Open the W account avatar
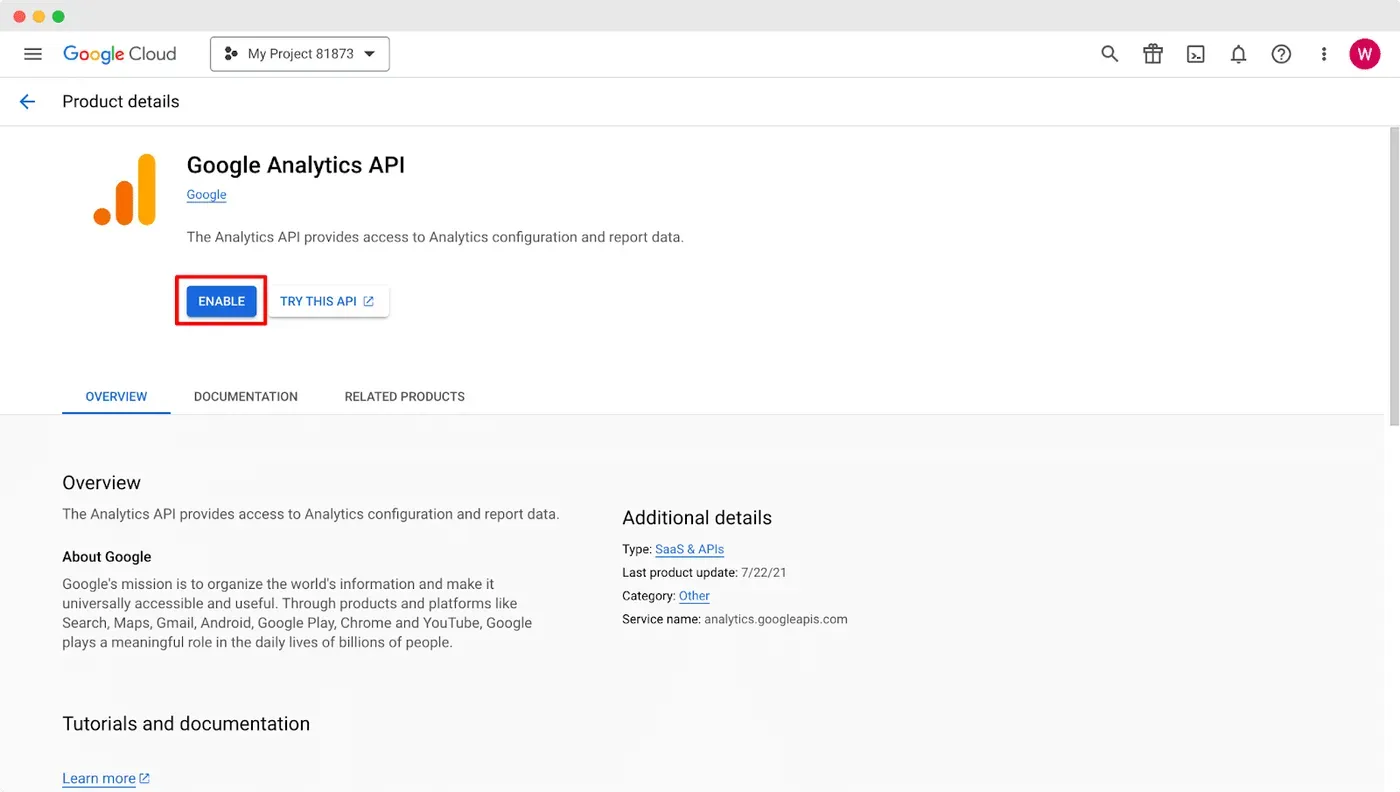The width and height of the screenshot is (1400, 792). pyautogui.click(x=1365, y=54)
